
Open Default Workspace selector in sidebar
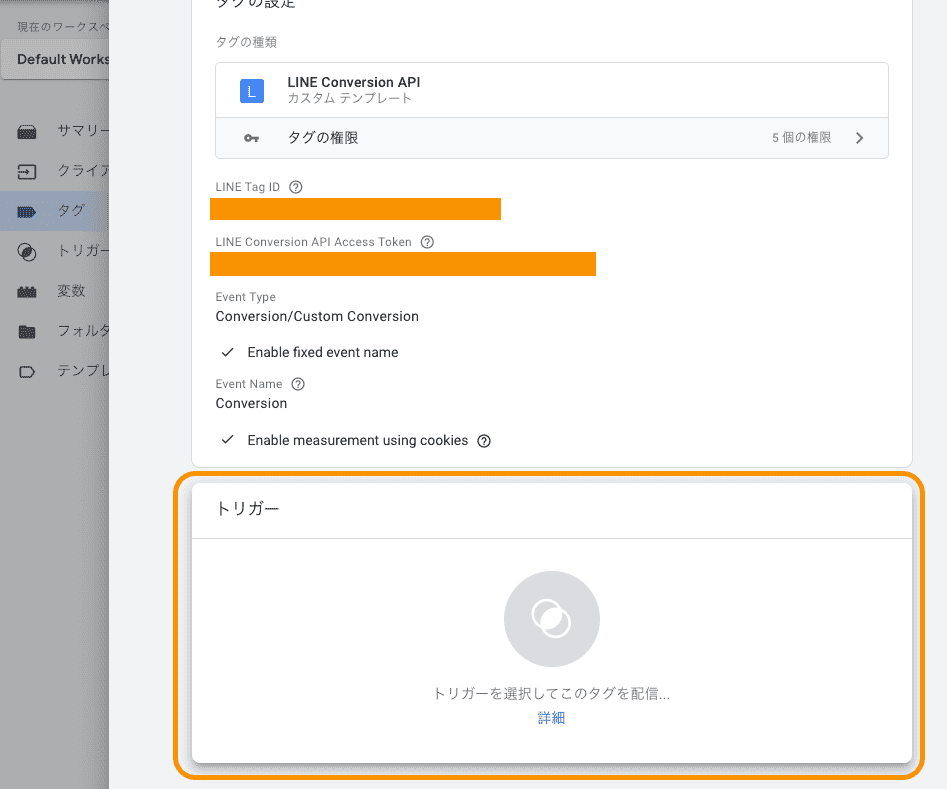[55, 59]
